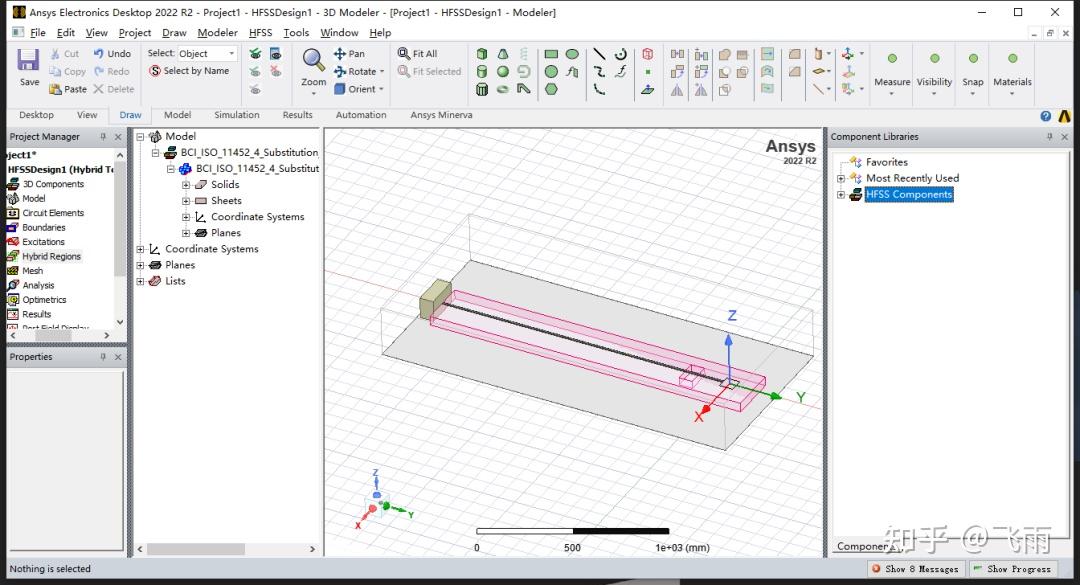This screenshot has height=585, width=1080.
Task: Open Materials from the right toolbar
Action: pos(1012,58)
